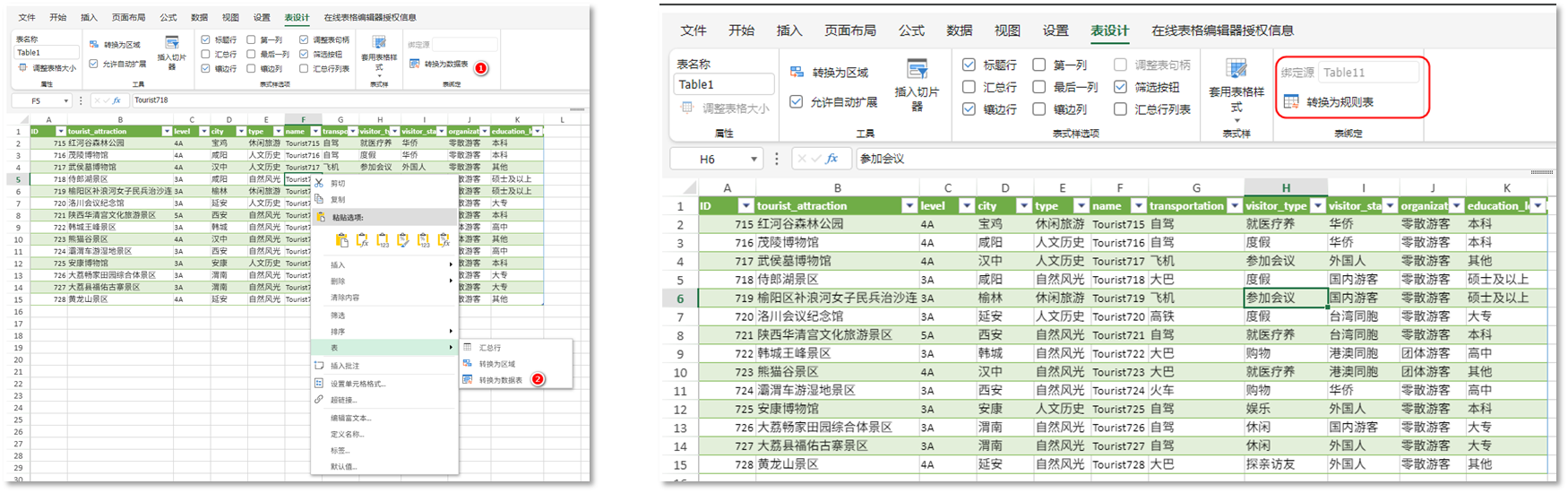The image size is (1568, 493).
Task: Enable 最后一列 checkbox in right screenshot
Action: pos(1039,87)
